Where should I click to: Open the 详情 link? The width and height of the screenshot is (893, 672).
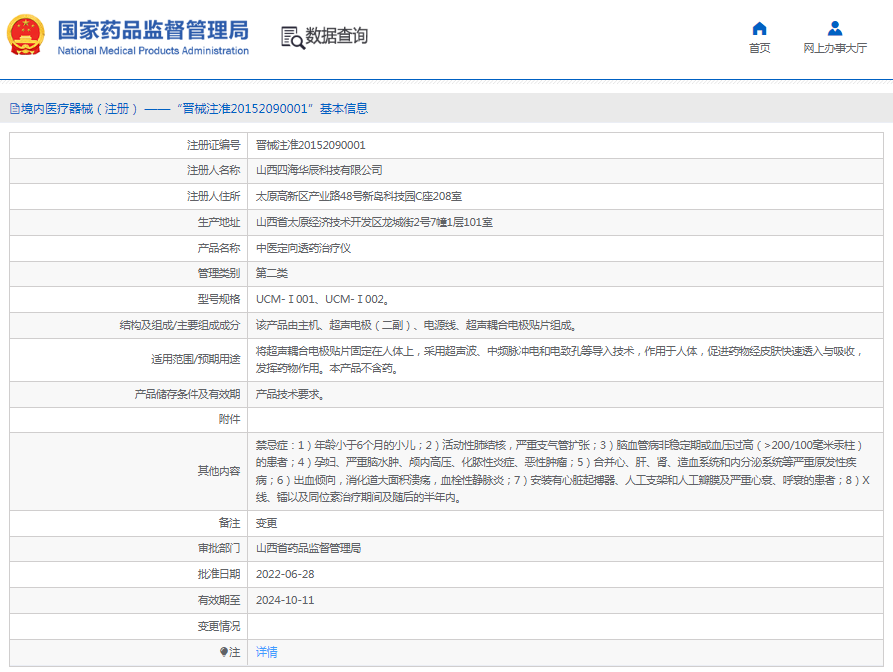266,652
